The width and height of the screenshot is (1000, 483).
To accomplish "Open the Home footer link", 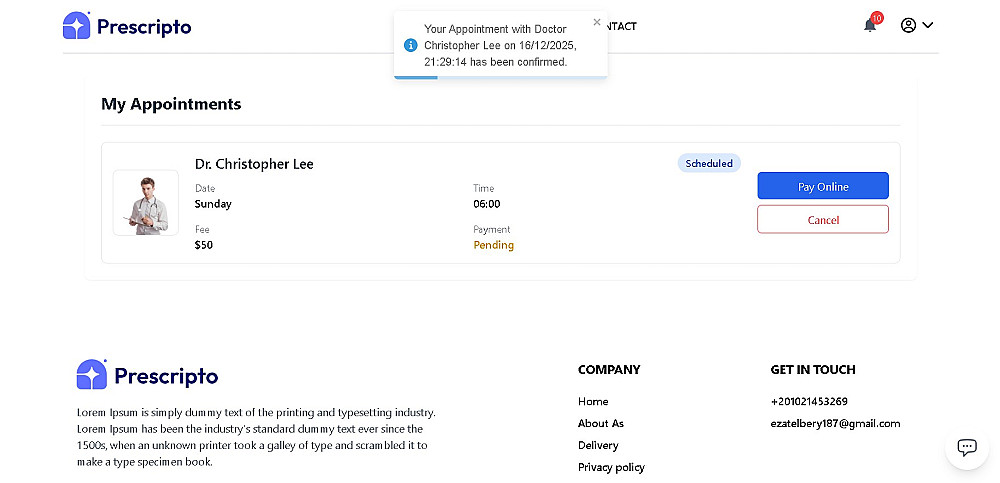I will click(593, 401).
